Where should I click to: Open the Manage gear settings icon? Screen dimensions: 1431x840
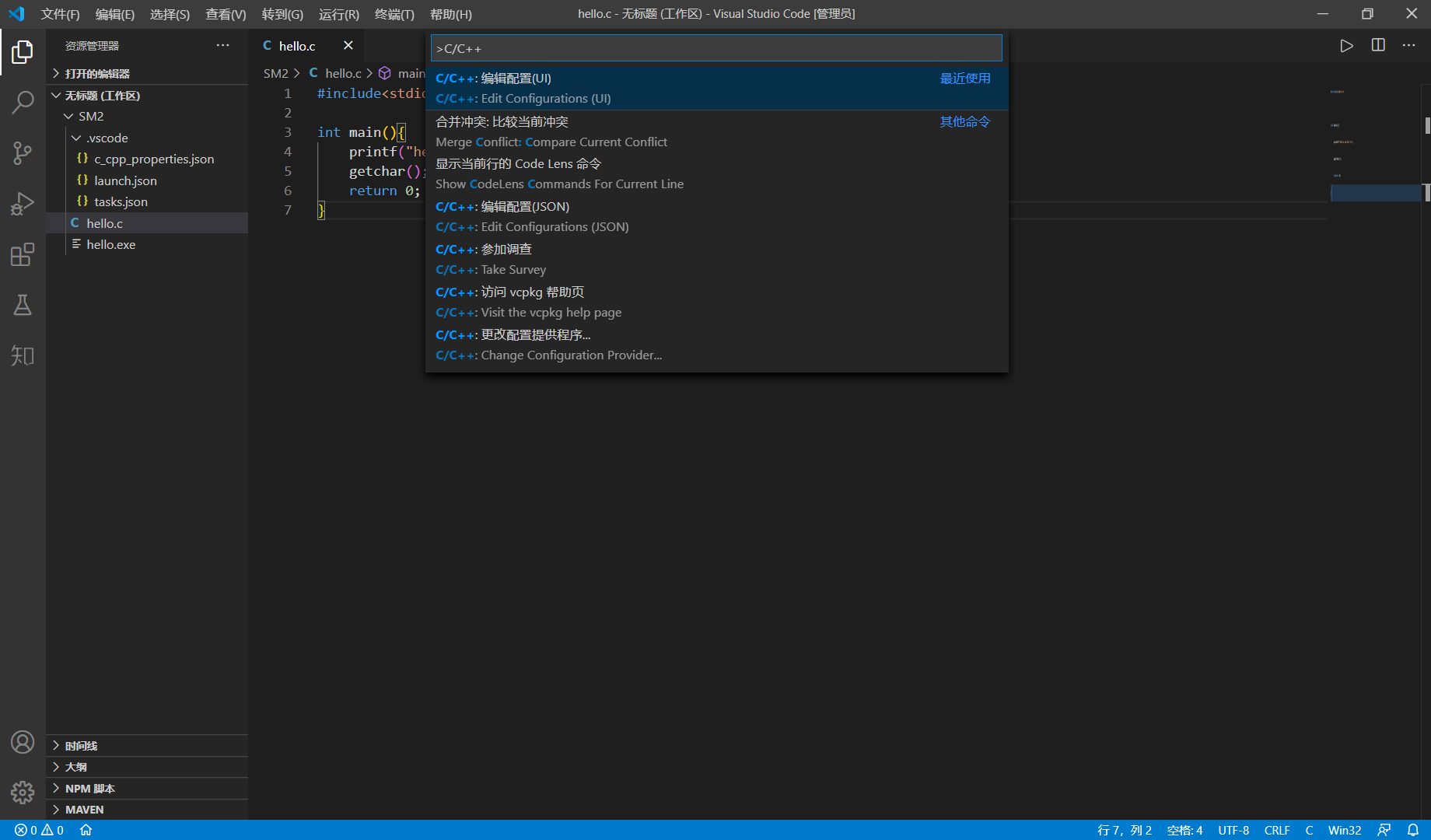point(23,792)
